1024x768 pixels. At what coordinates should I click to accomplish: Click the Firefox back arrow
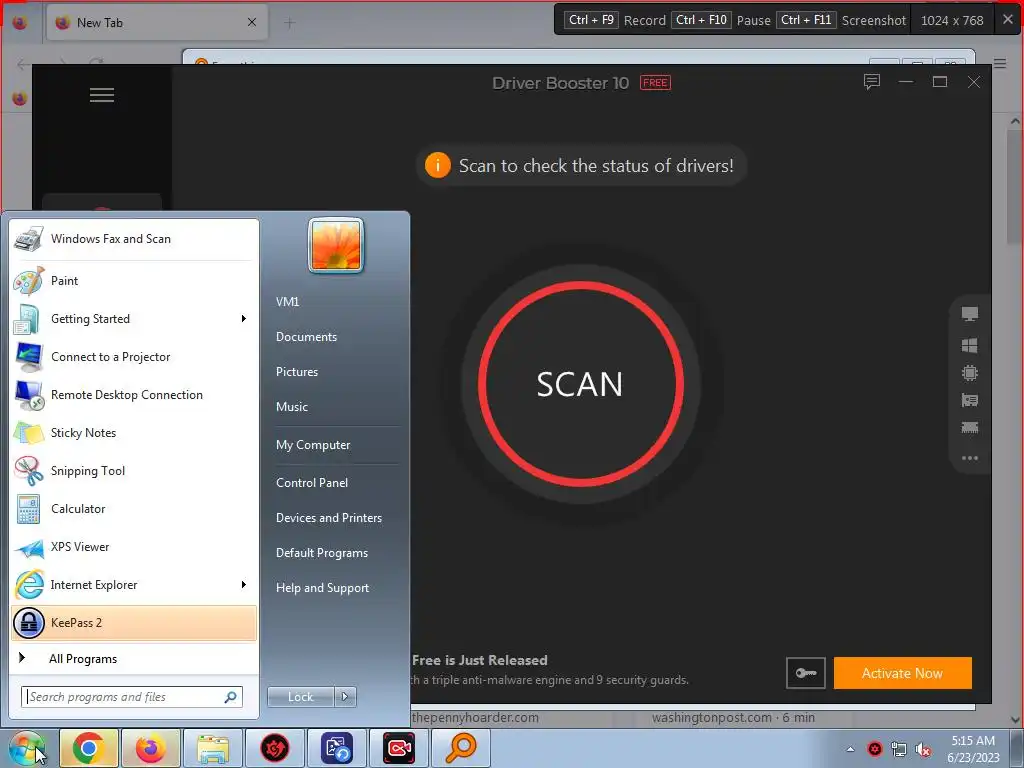point(22,64)
